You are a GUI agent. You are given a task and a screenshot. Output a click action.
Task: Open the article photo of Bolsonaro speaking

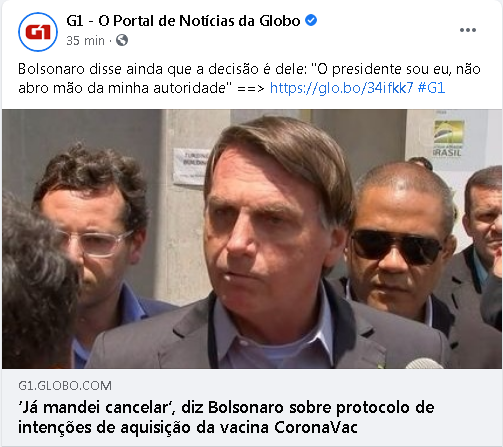point(252,239)
